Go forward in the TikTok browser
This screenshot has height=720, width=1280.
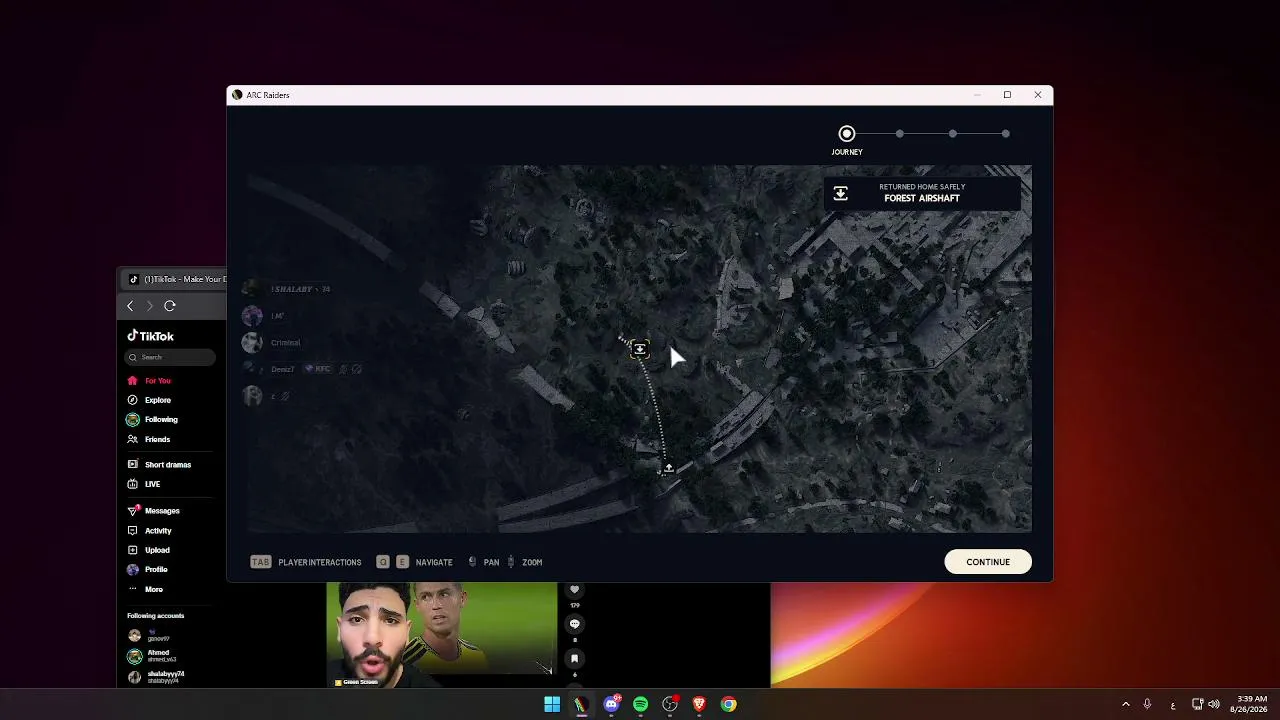(150, 306)
